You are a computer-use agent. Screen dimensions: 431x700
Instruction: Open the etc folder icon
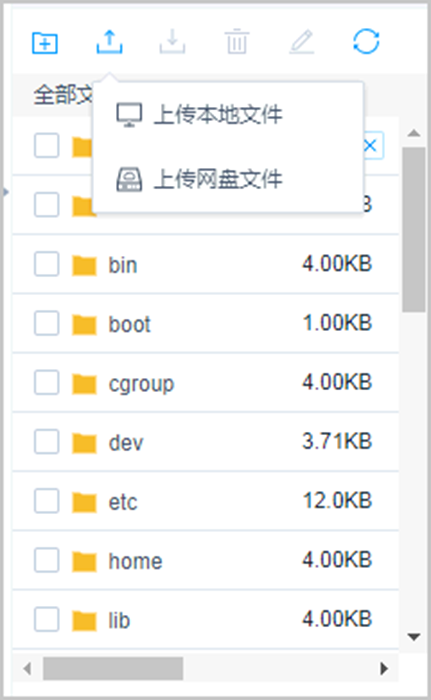[84, 501]
